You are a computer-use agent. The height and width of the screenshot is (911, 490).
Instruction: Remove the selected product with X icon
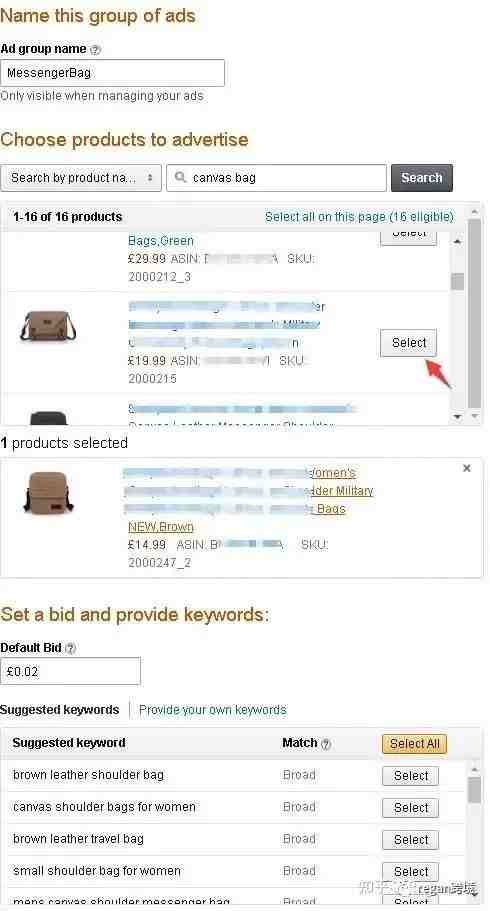[467, 468]
